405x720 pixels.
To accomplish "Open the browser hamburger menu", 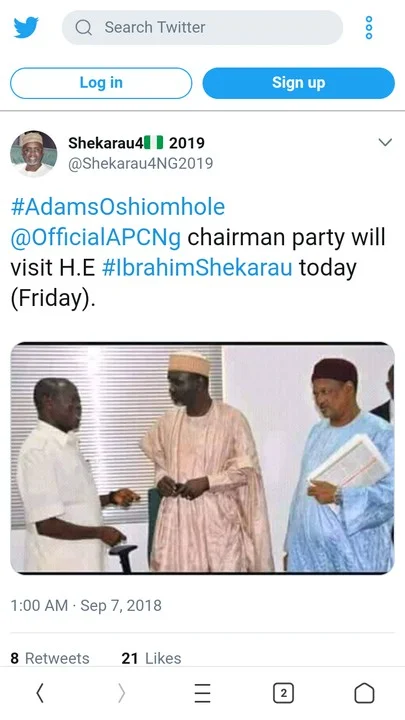I will [202, 693].
